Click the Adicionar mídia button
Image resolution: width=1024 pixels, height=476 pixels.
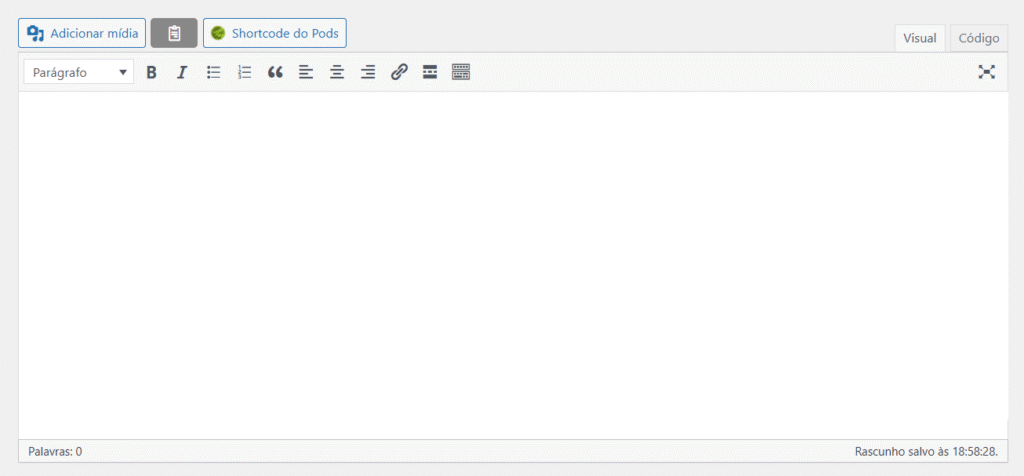pos(83,33)
